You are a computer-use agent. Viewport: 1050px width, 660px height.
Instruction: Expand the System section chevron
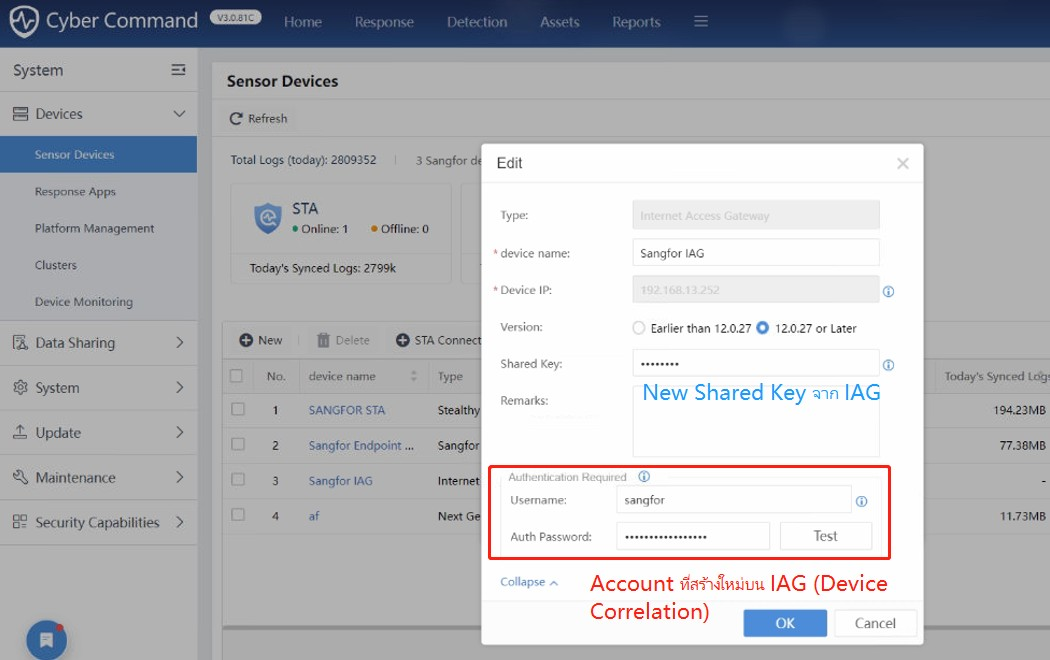(x=179, y=388)
